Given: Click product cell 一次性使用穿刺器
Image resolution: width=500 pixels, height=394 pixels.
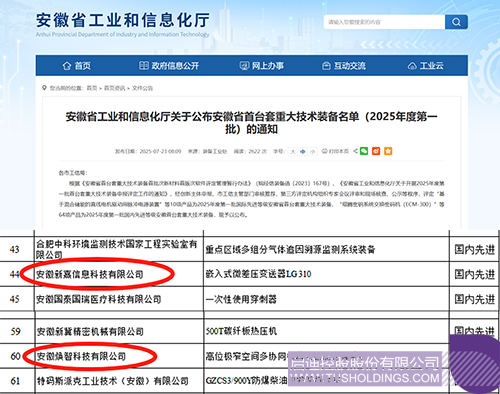Looking at the screenshot, I should 326,299.
